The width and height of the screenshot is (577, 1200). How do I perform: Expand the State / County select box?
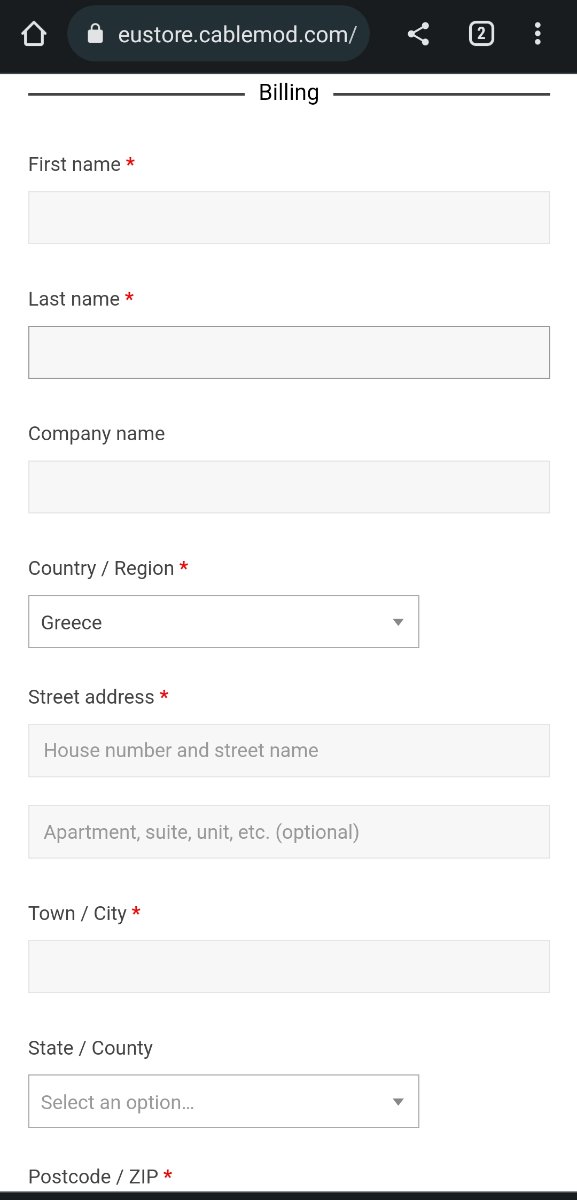(223, 1101)
